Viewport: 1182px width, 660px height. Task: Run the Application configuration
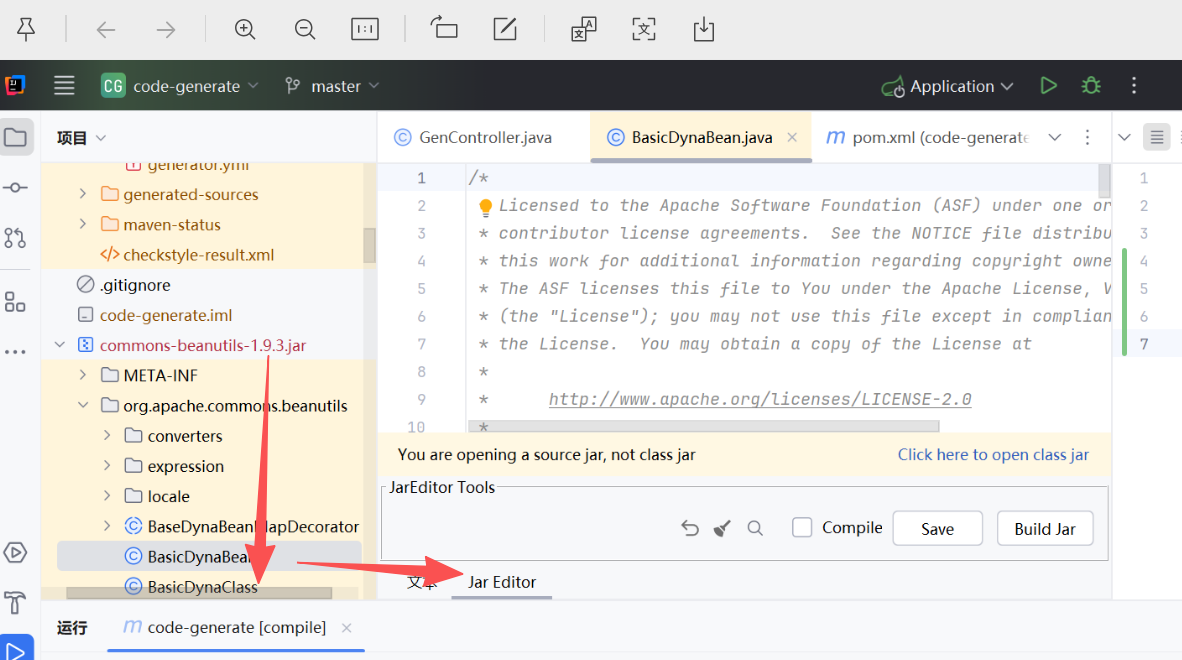[1049, 85]
